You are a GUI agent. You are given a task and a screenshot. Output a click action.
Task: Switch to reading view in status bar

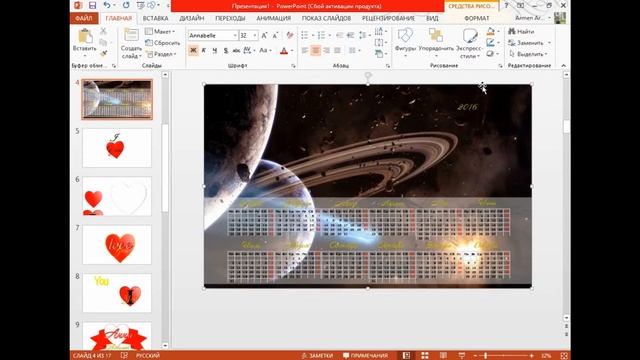point(443,356)
